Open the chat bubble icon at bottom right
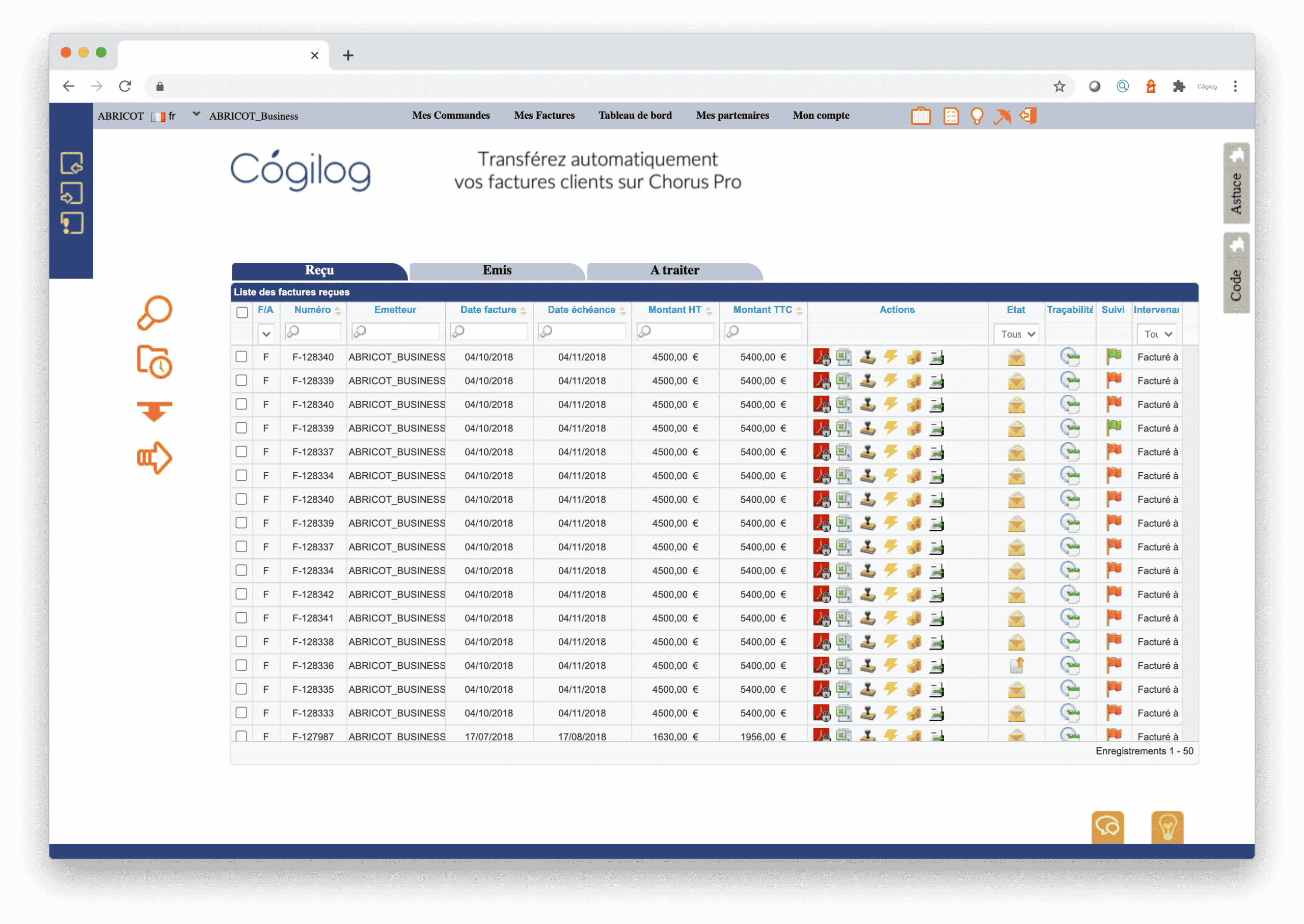The image size is (1304, 924). point(1108,827)
